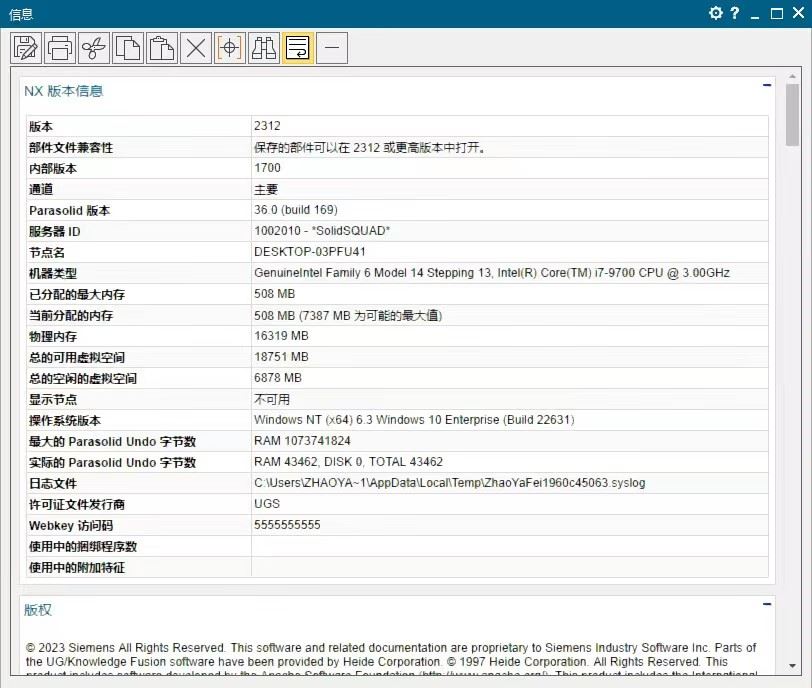Click server ID 1002010 - *SolidSQUAD*

tap(322, 231)
